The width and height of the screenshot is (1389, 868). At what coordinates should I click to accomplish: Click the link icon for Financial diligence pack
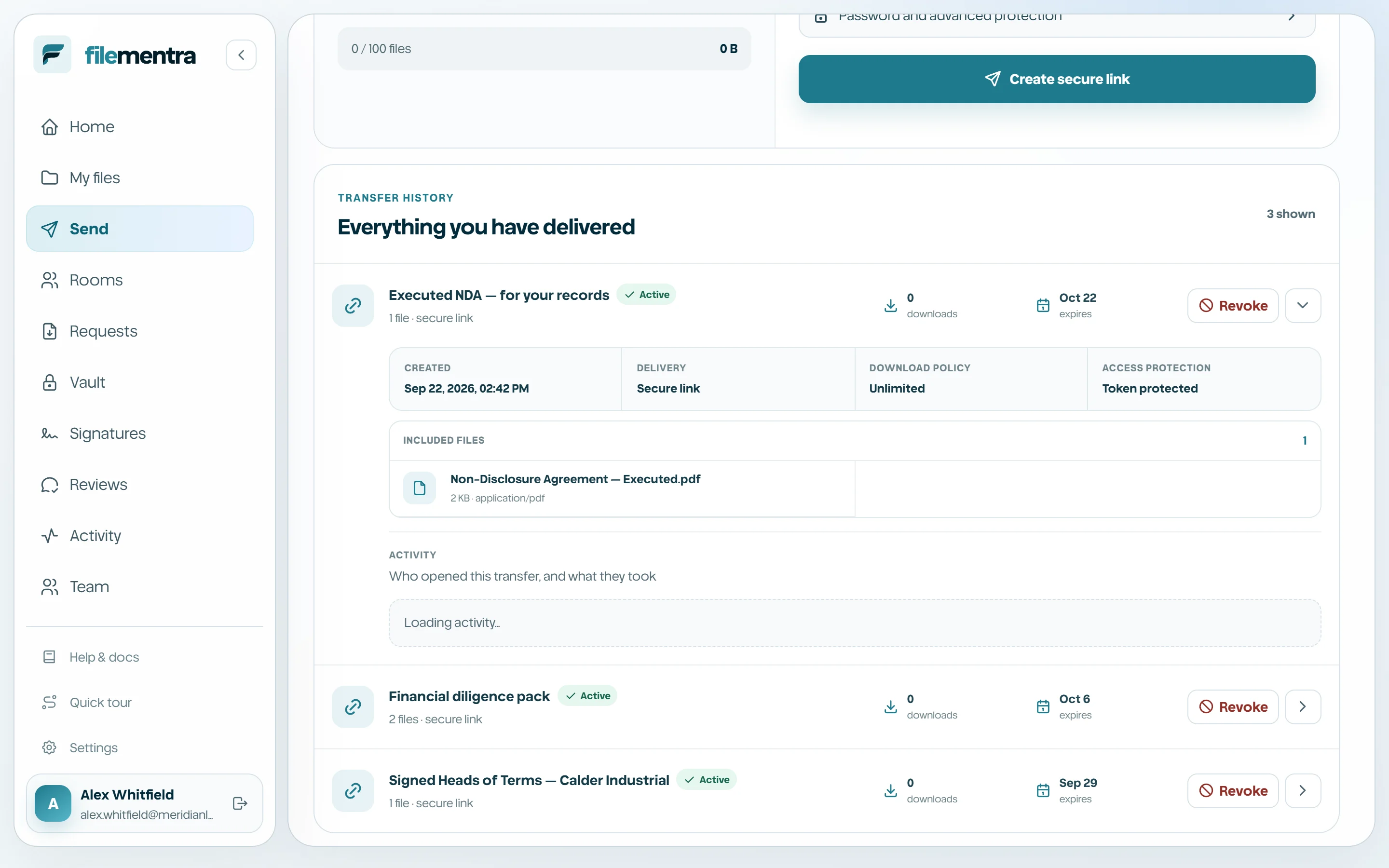[353, 706]
